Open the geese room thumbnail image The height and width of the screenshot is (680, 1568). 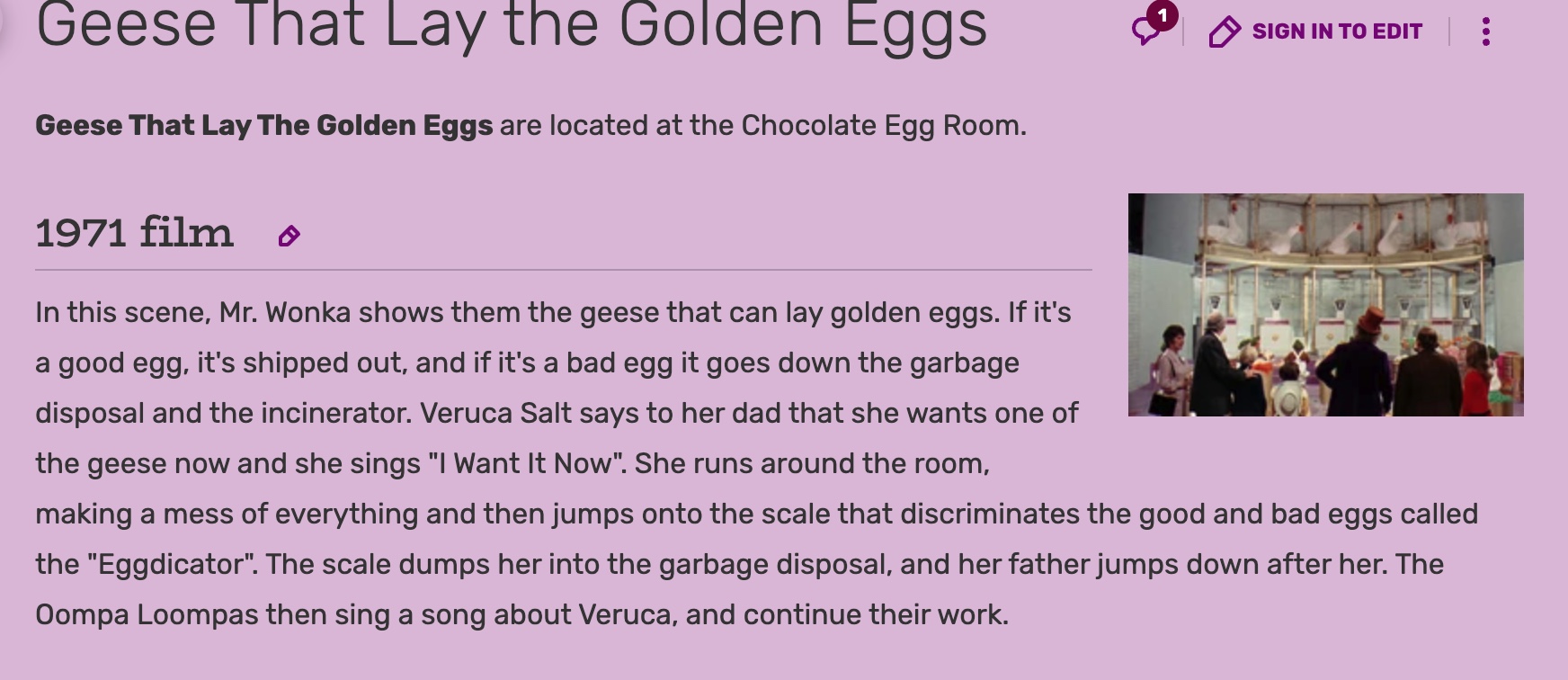coord(1325,305)
